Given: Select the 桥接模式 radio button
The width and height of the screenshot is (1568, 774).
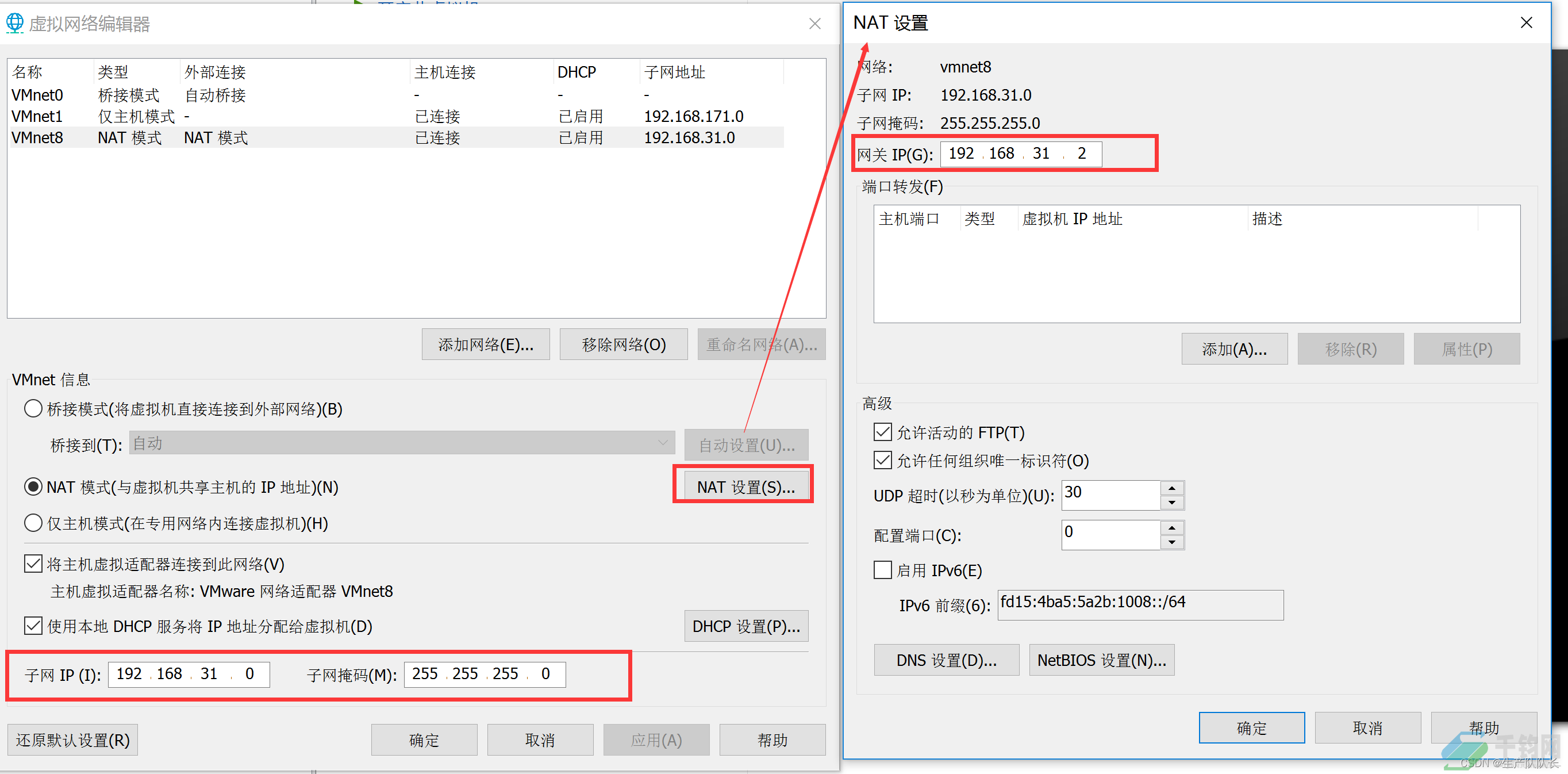Looking at the screenshot, I should [33, 409].
